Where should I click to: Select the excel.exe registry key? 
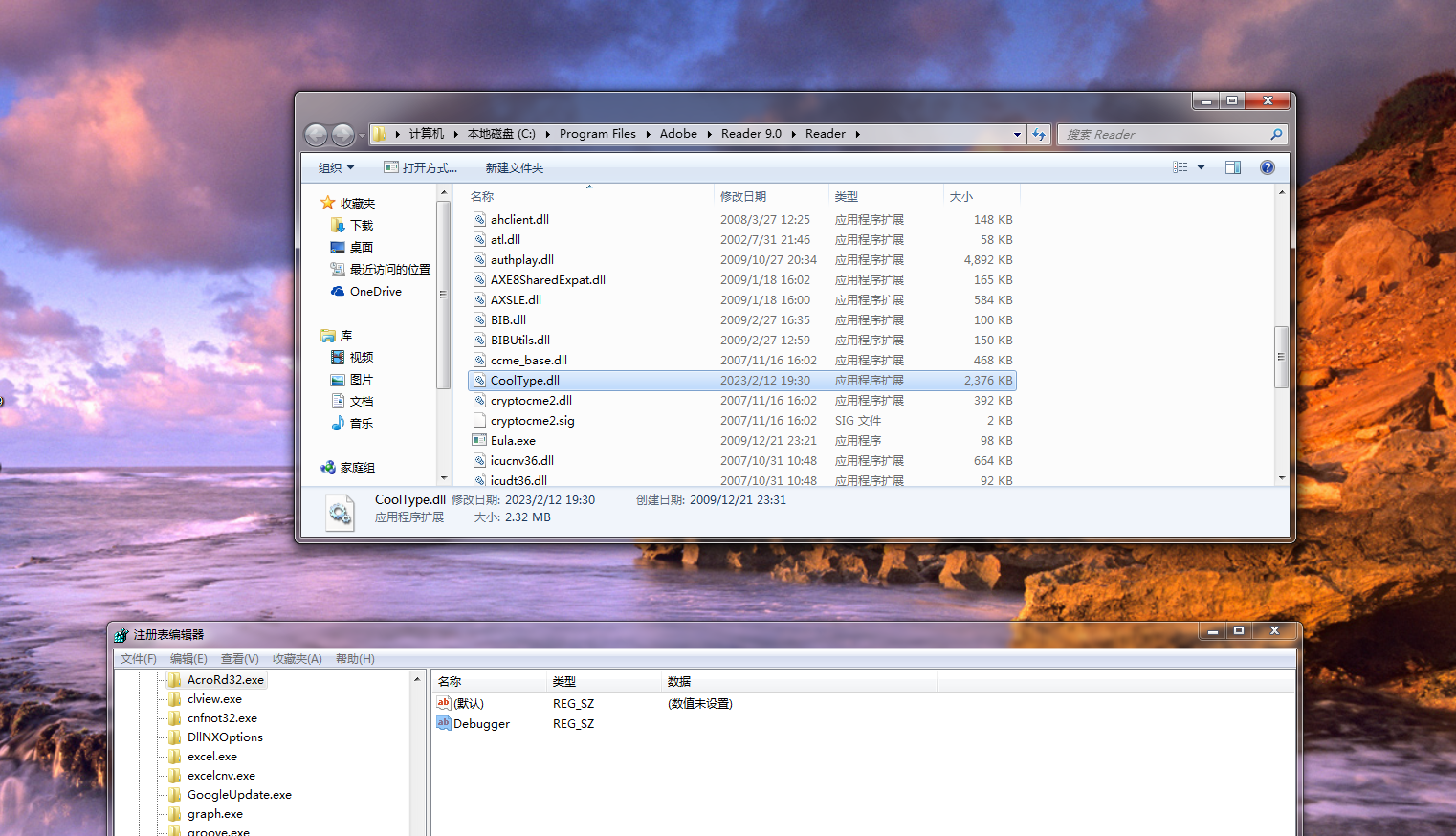click(212, 757)
